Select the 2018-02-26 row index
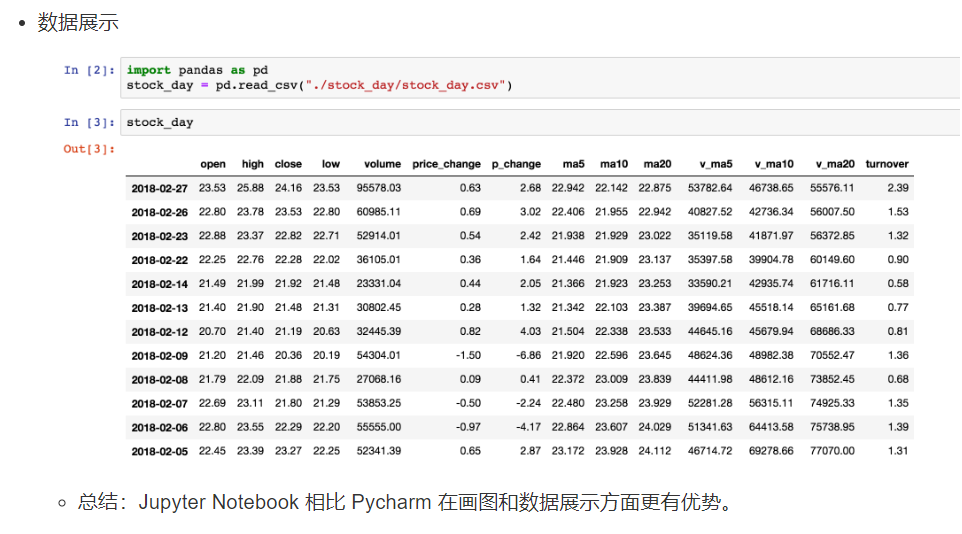This screenshot has height=534, width=962. pyautogui.click(x=160, y=212)
